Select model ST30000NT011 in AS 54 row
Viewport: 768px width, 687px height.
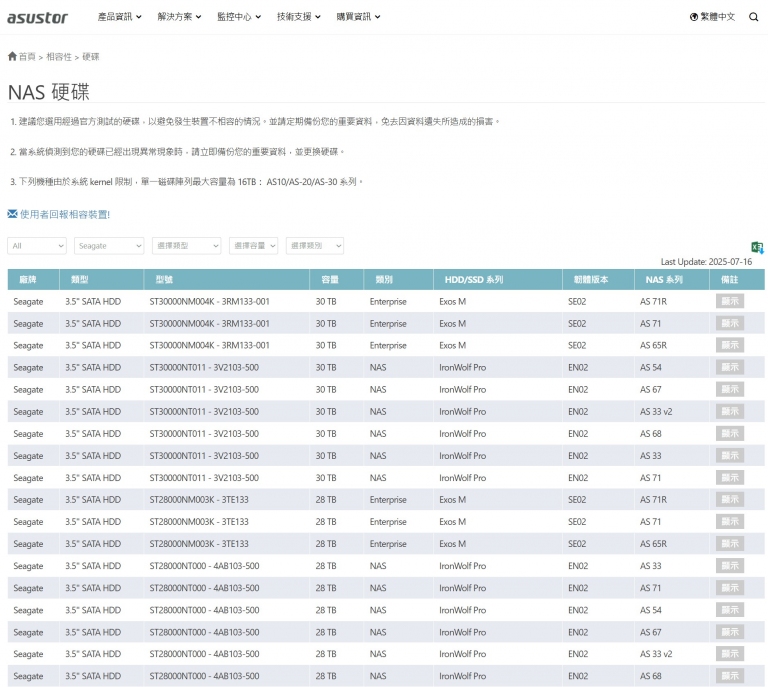pyautogui.click(x=204, y=368)
